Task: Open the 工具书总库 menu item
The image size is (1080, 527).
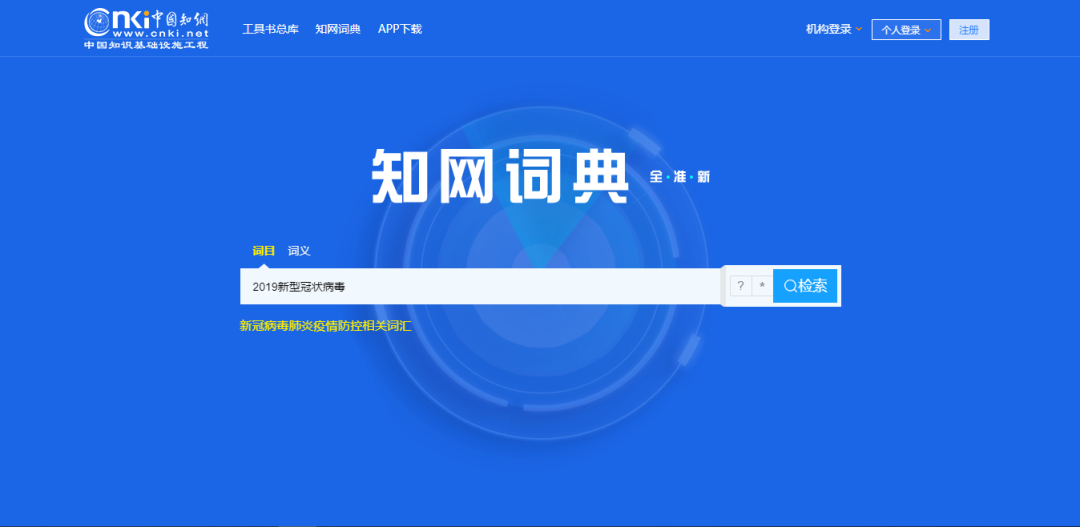Action: pyautogui.click(x=270, y=29)
